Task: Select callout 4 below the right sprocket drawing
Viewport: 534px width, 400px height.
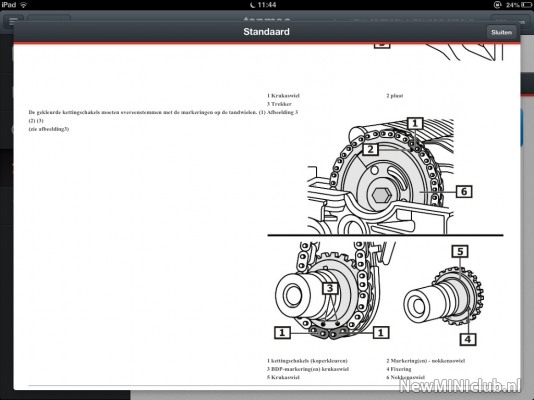Action: click(x=468, y=339)
